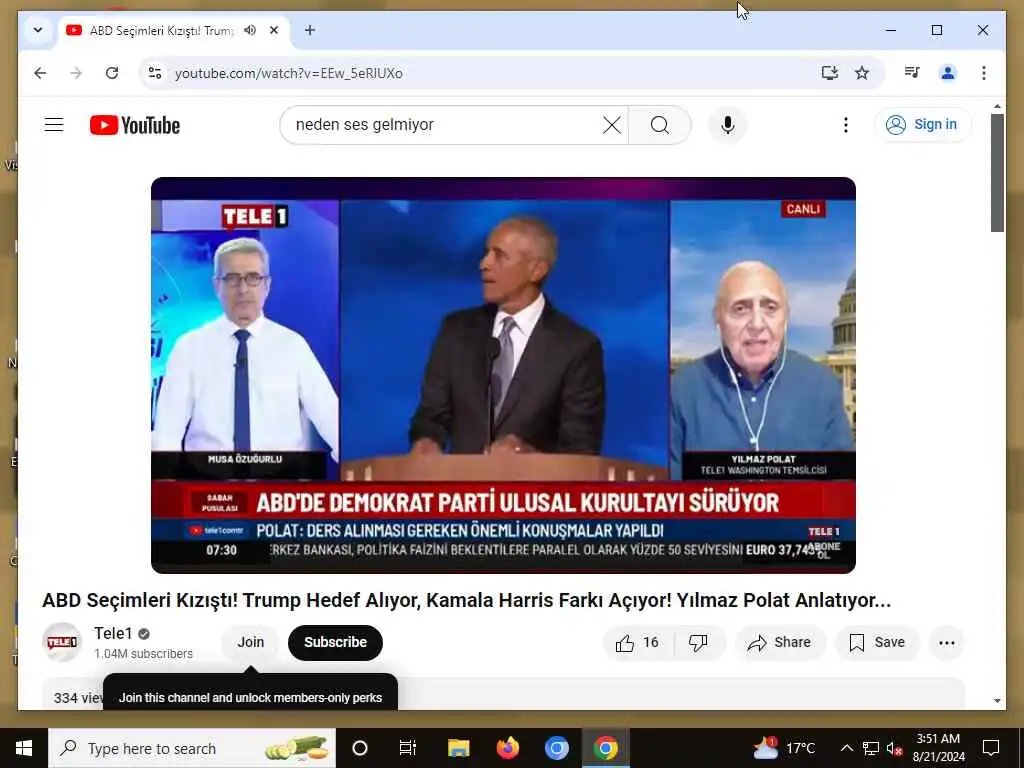This screenshot has width=1024, height=768.
Task: Open Cortana circle on taskbar
Action: coord(360,748)
